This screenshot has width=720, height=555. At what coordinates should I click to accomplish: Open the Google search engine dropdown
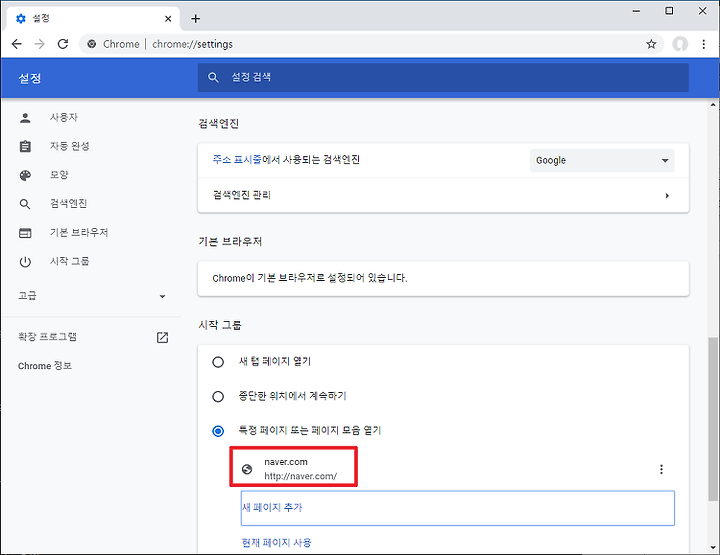tap(602, 161)
